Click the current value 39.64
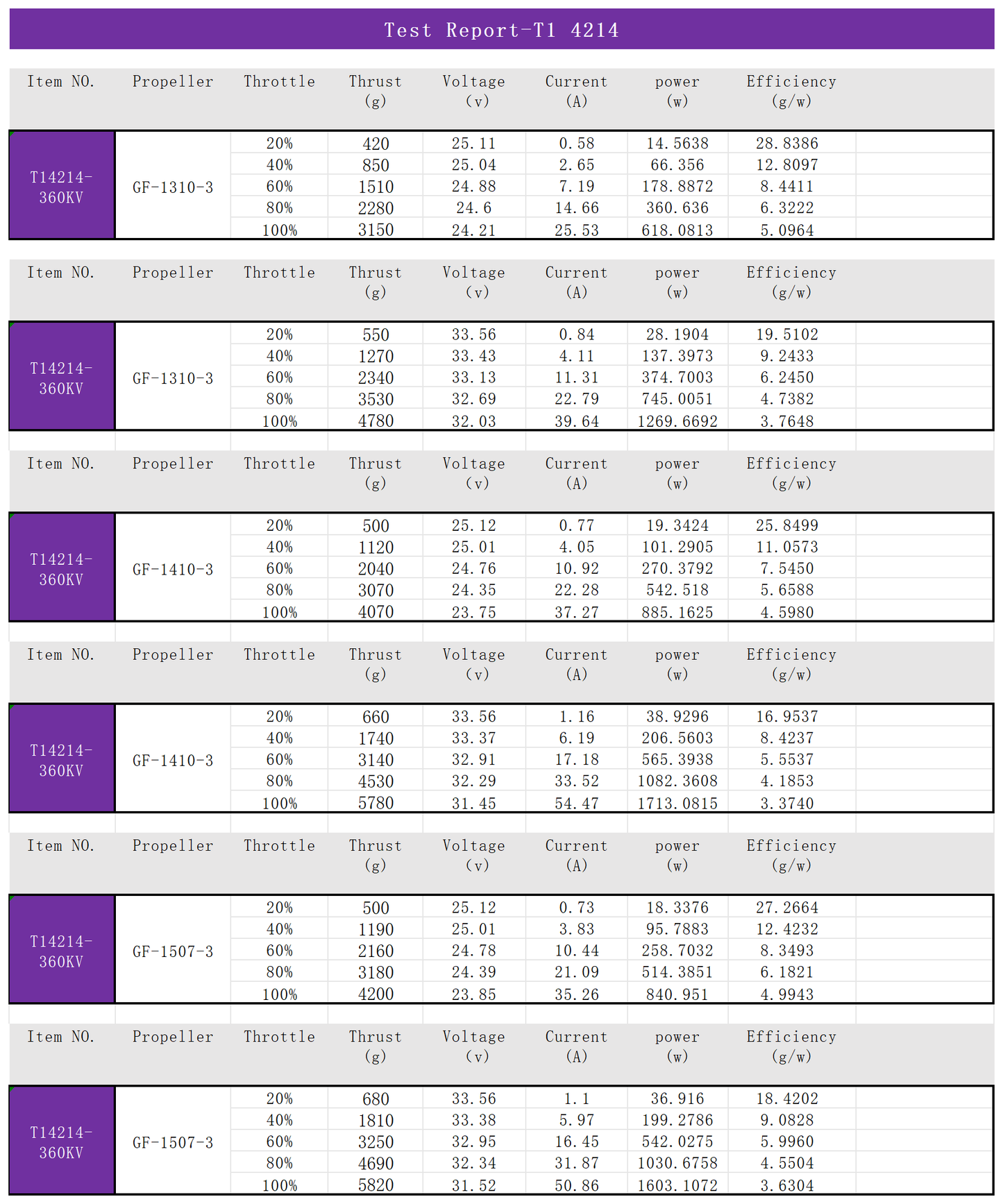The width and height of the screenshot is (1003, 1204). tap(576, 421)
